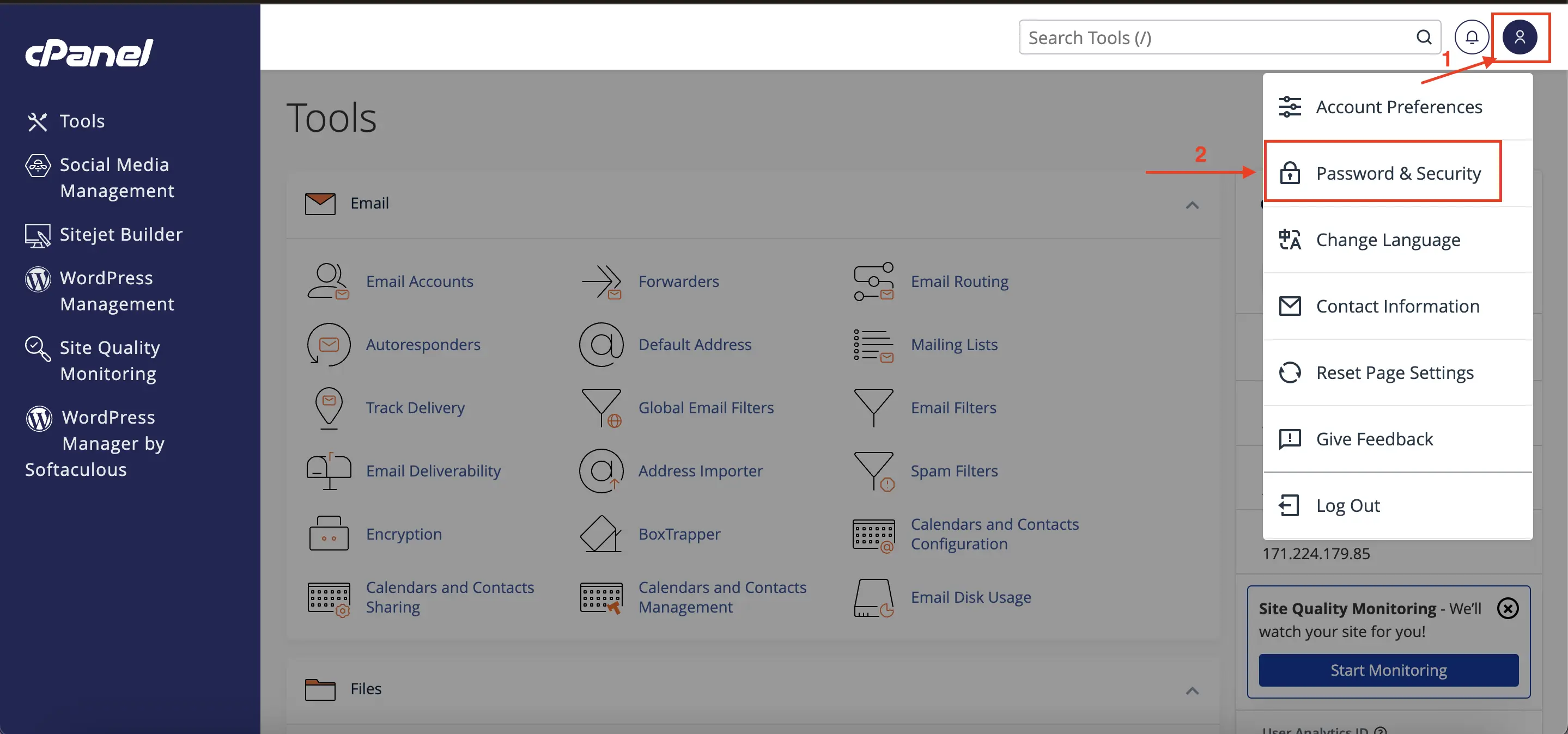1568x734 pixels.
Task: Open the user account avatar menu
Action: click(1520, 37)
